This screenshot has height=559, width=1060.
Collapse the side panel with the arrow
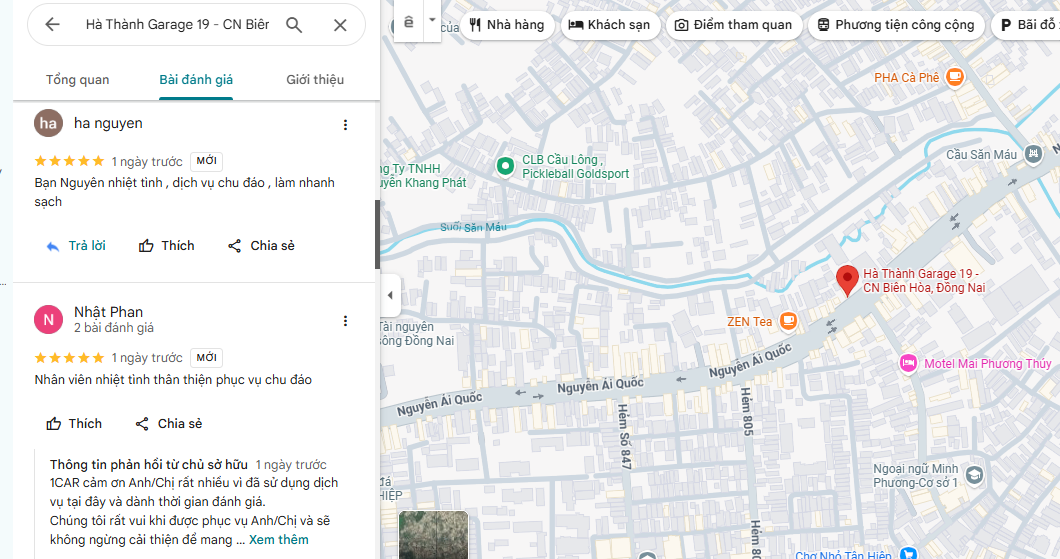389,295
